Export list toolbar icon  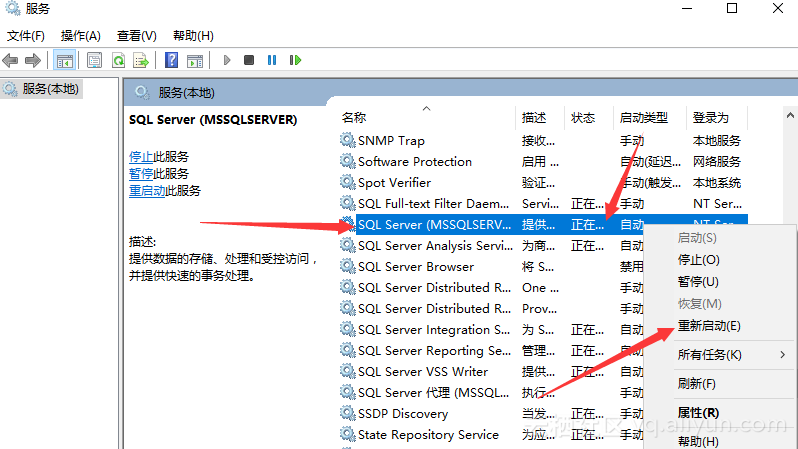[x=140, y=61]
